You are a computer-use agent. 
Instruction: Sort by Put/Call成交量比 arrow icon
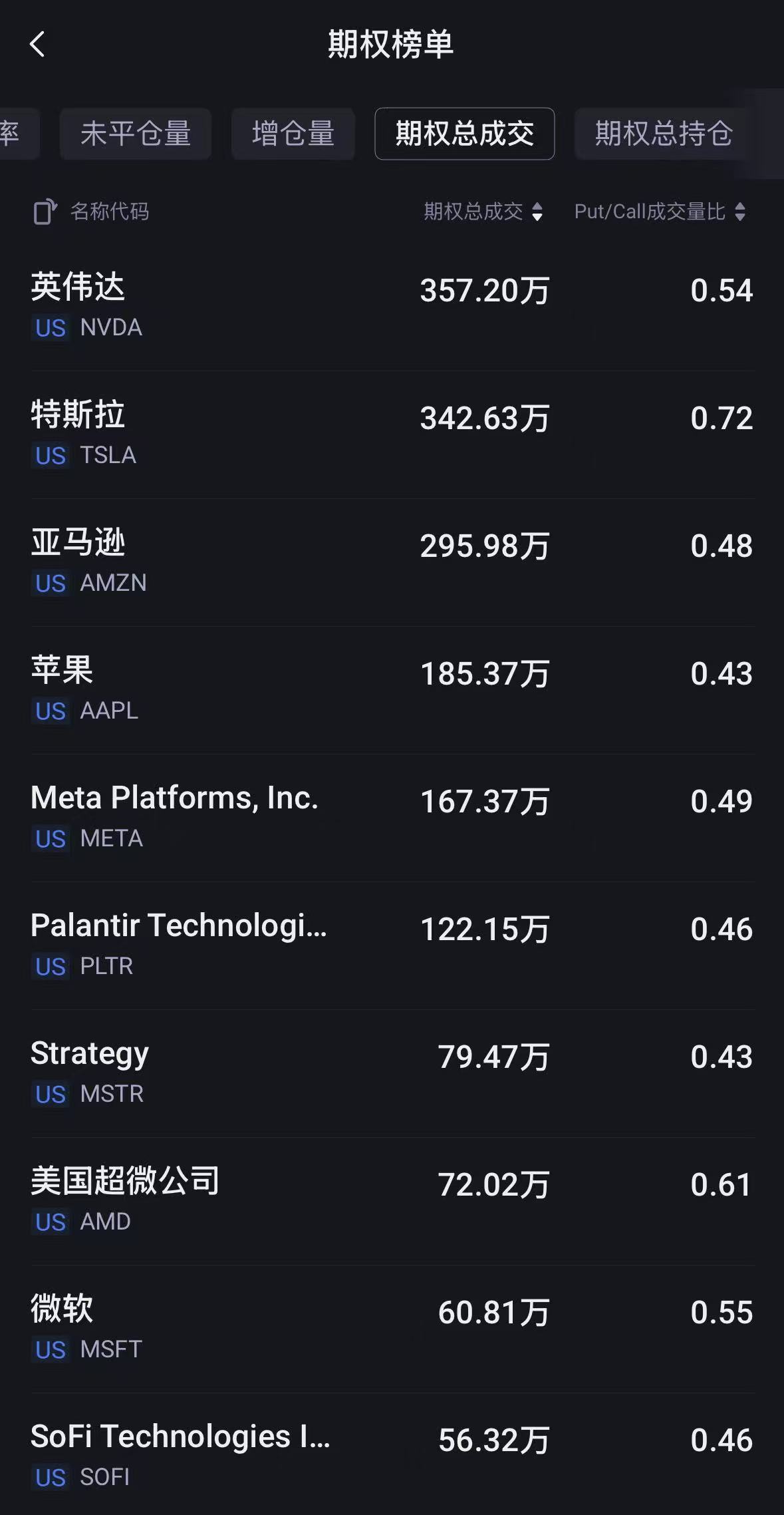click(x=740, y=212)
